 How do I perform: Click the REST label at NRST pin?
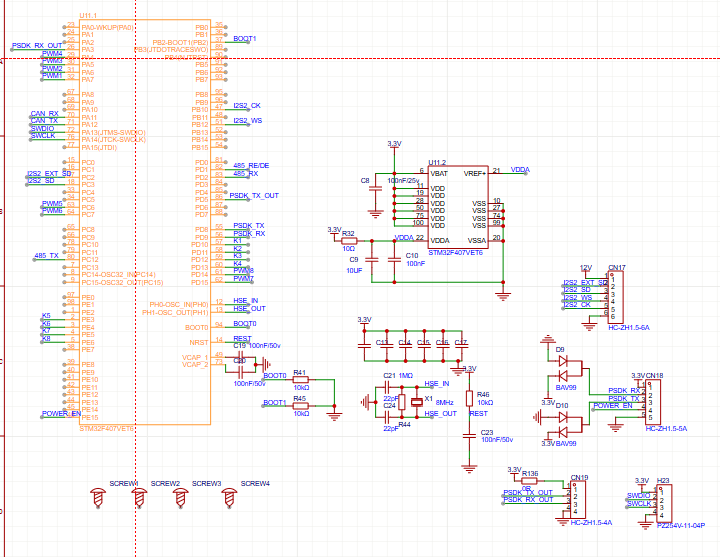click(242, 338)
